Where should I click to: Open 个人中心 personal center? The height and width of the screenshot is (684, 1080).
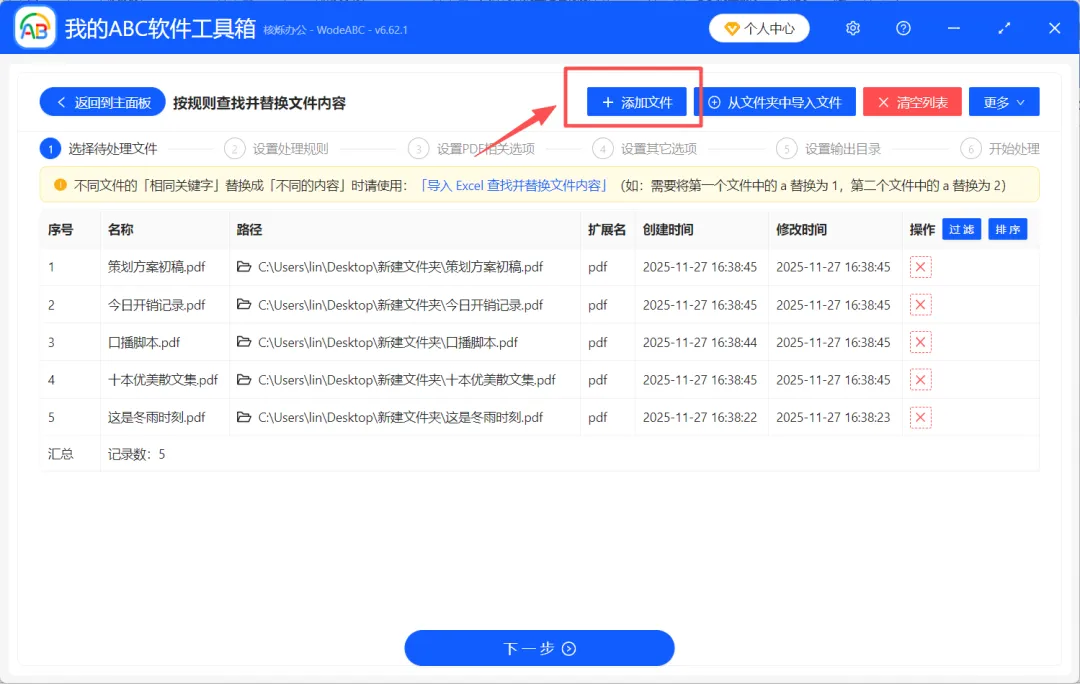(759, 28)
